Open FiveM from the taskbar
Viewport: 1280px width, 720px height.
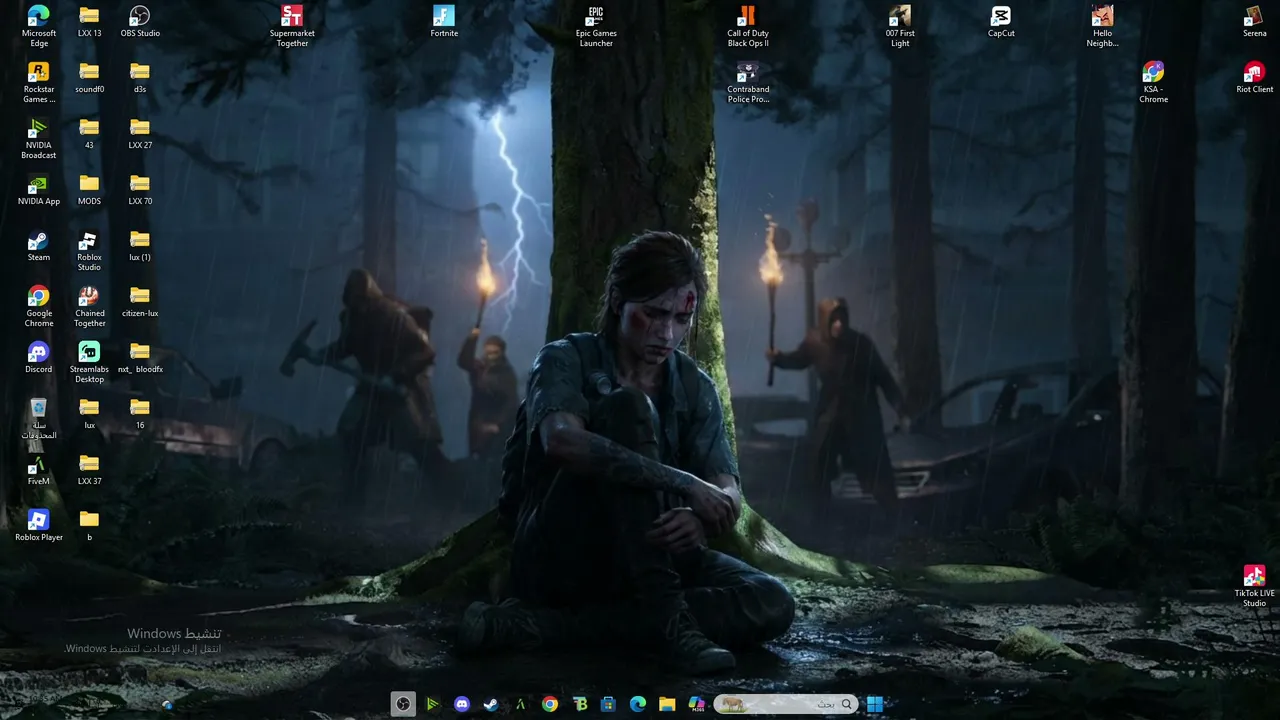tap(520, 704)
